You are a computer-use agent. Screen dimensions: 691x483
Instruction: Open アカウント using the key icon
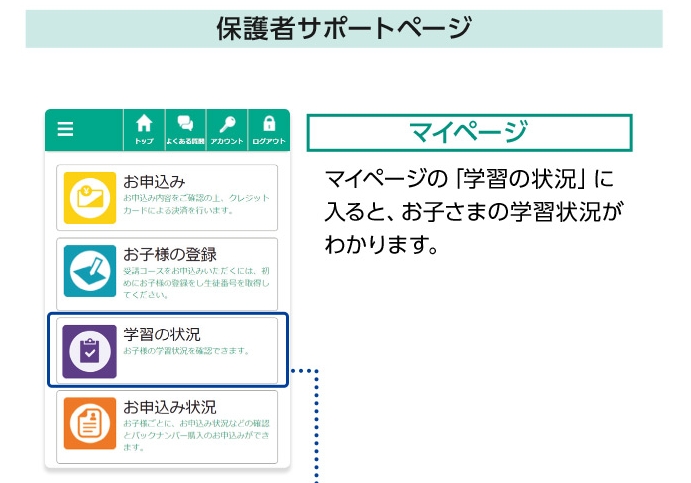[227, 129]
